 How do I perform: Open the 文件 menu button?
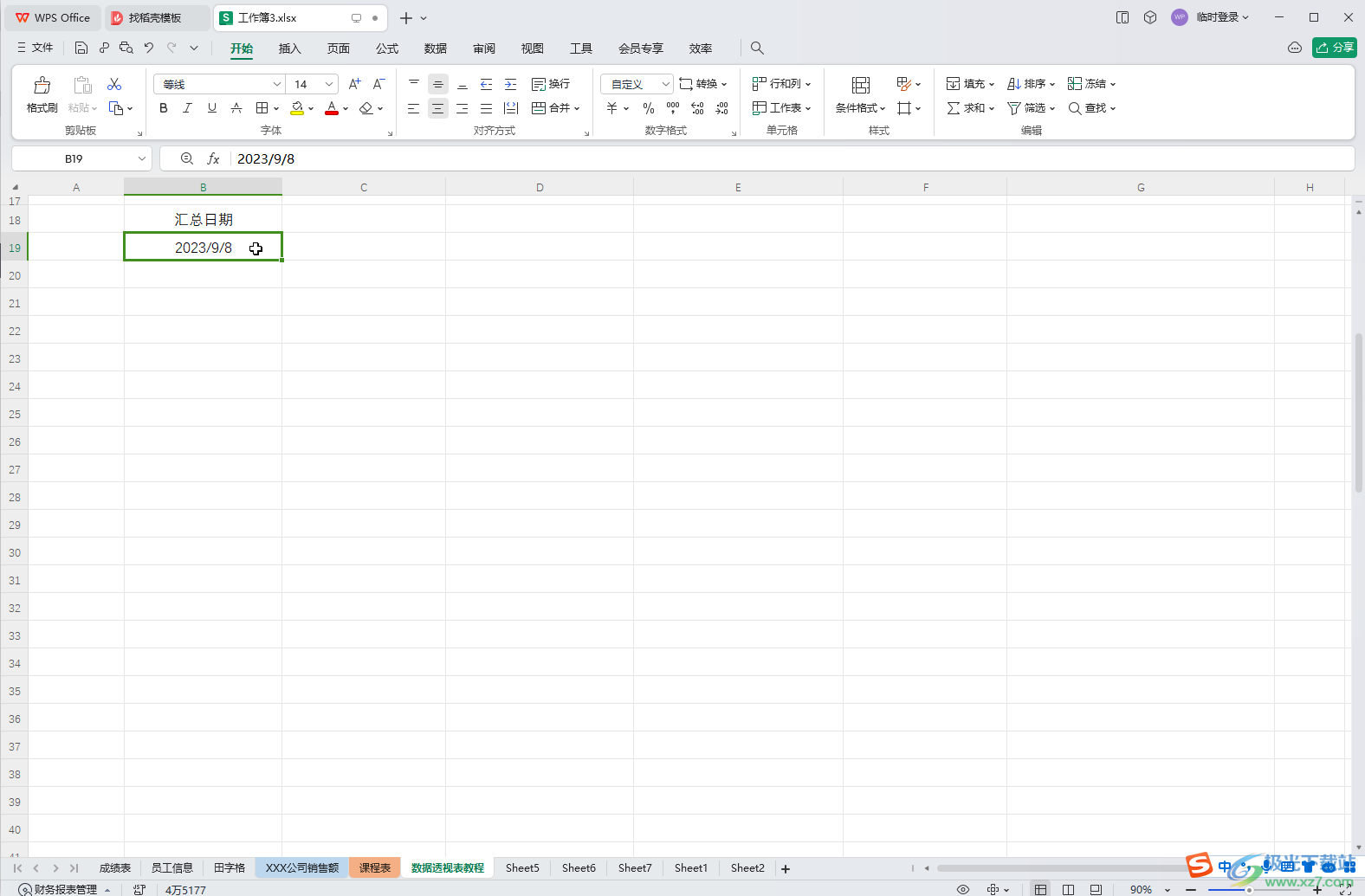click(36, 48)
